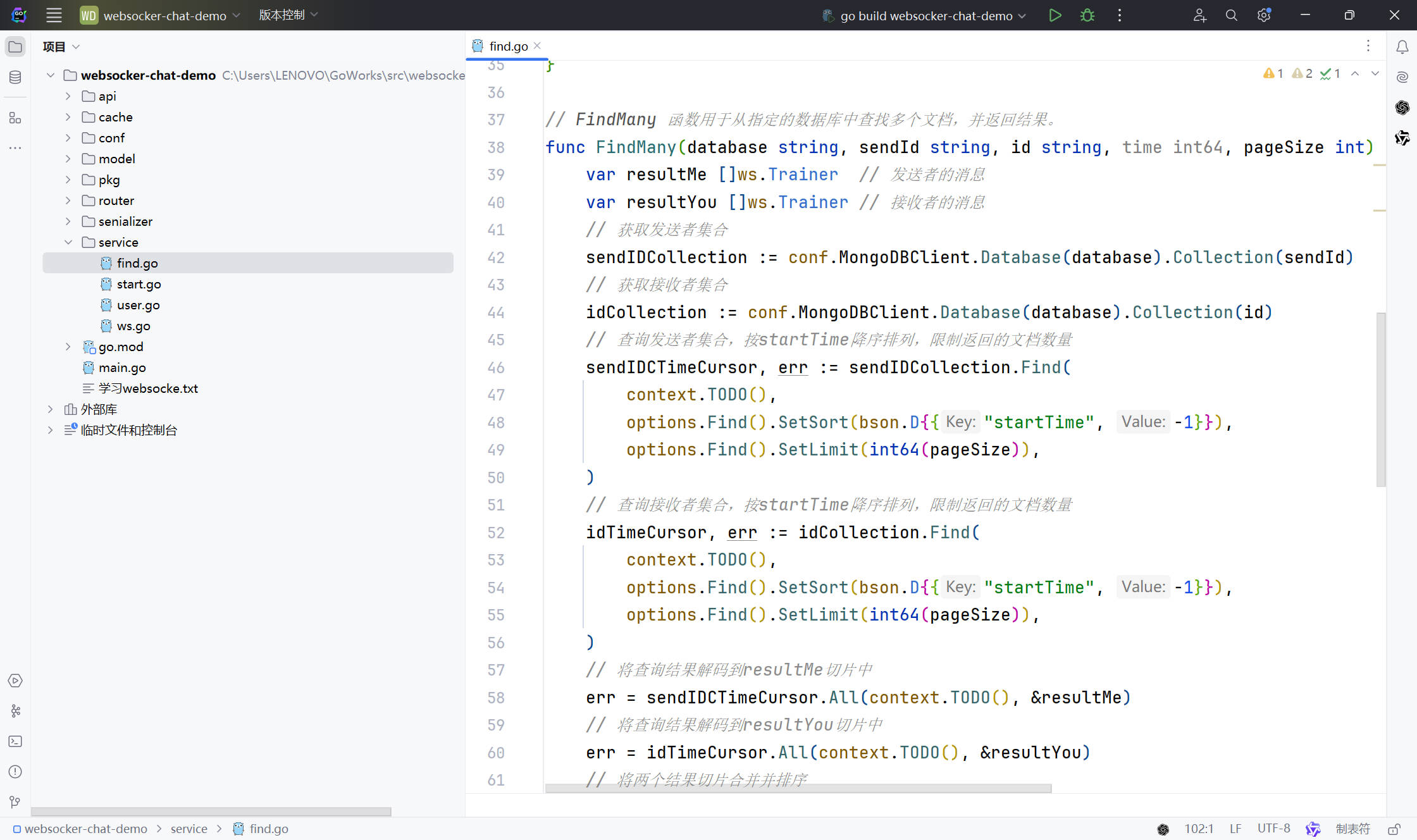Change UTF-8 file encoding
1417x840 pixels.
pos(1273,829)
